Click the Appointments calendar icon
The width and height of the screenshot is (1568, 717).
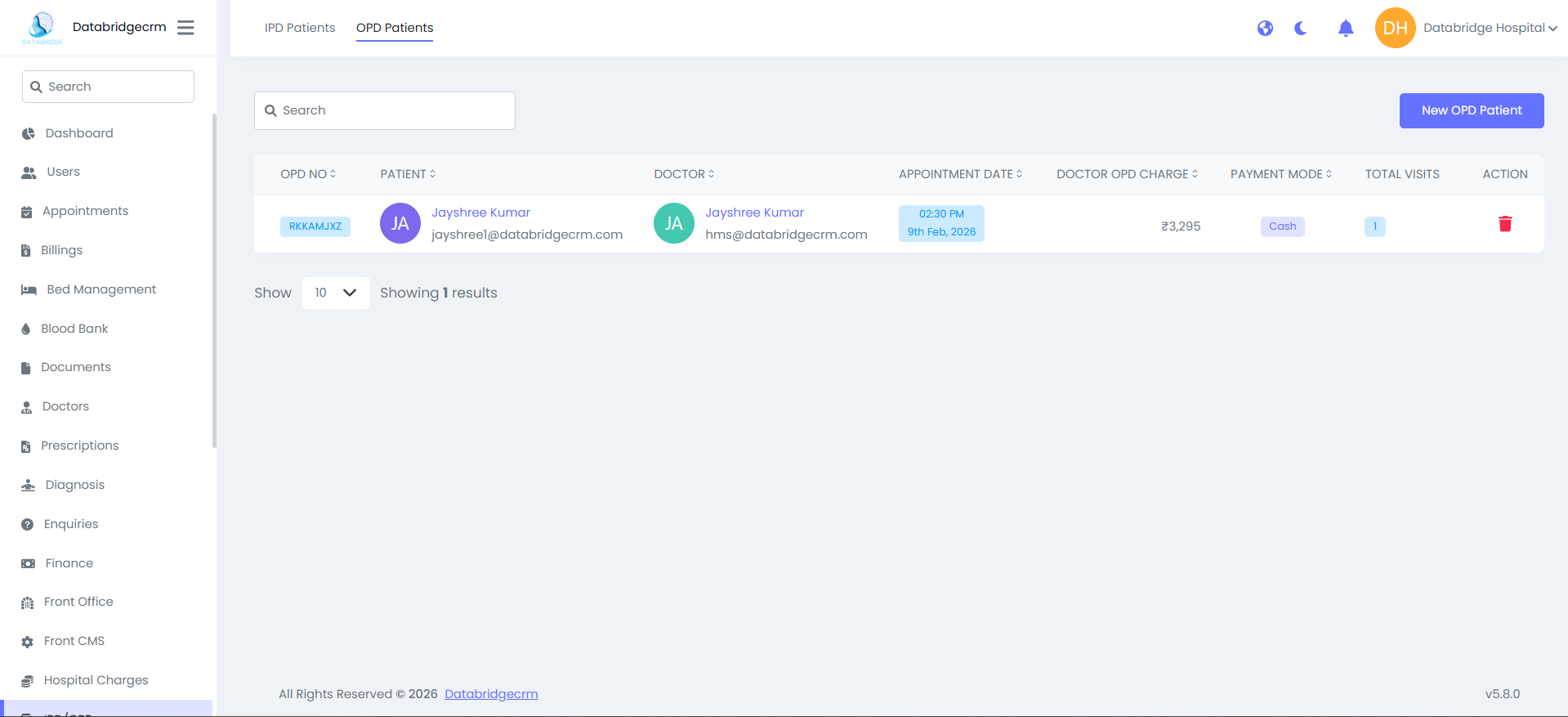coord(26,212)
